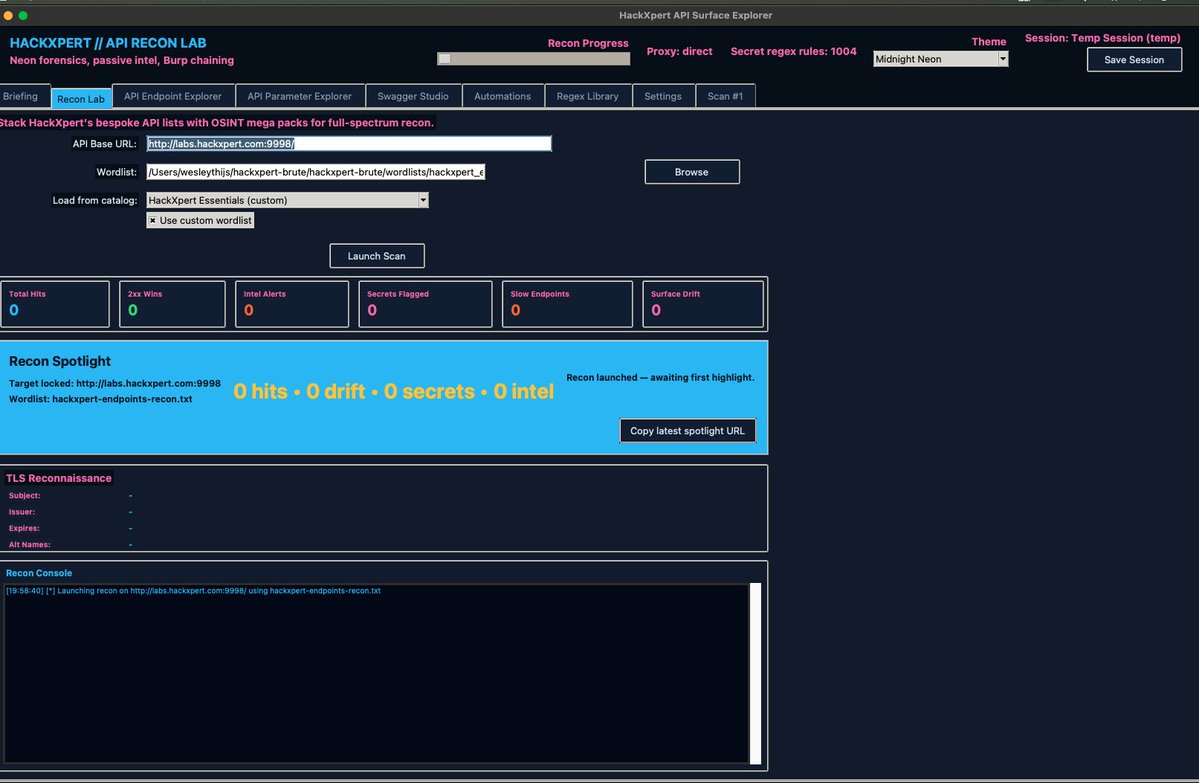Open the API Endpoint Explorer tab

click(173, 96)
